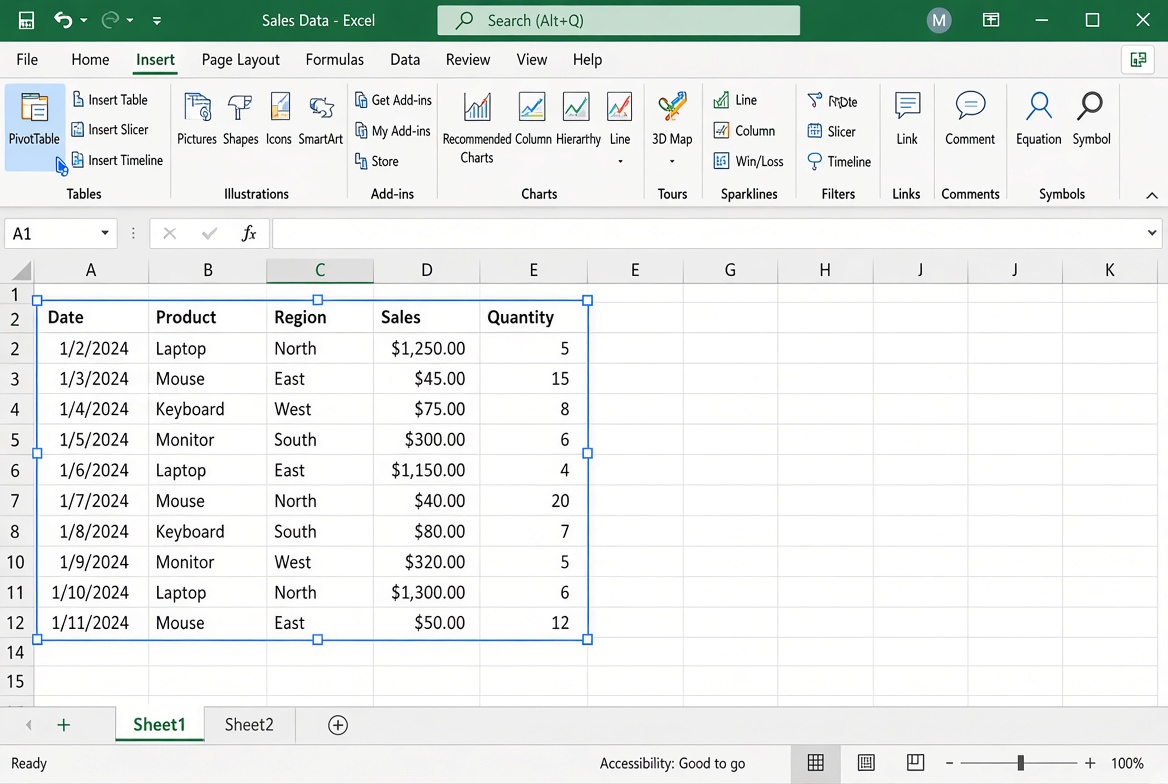Open Recommended Charts

click(477, 128)
